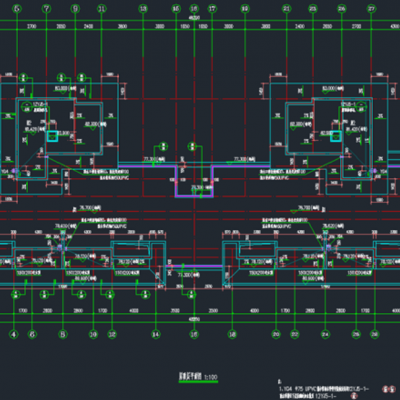Click the 4000 dimension between bottom axes 12 and 14

[134, 311]
